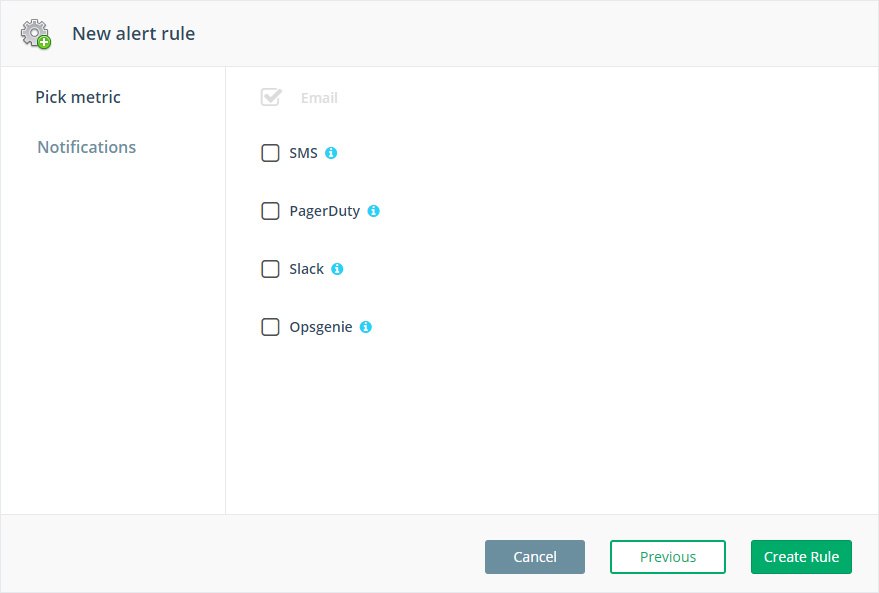Viewport: 879px width, 593px height.
Task: Click the green Create Rule button
Action: click(801, 557)
